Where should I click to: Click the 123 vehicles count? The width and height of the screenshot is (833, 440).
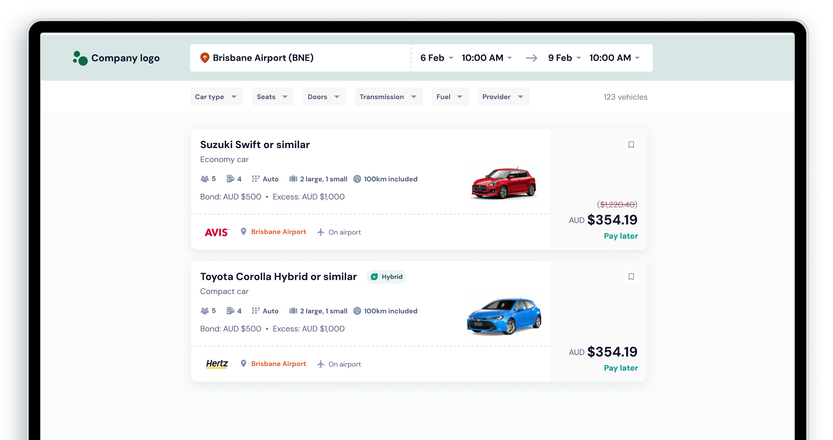pos(625,97)
